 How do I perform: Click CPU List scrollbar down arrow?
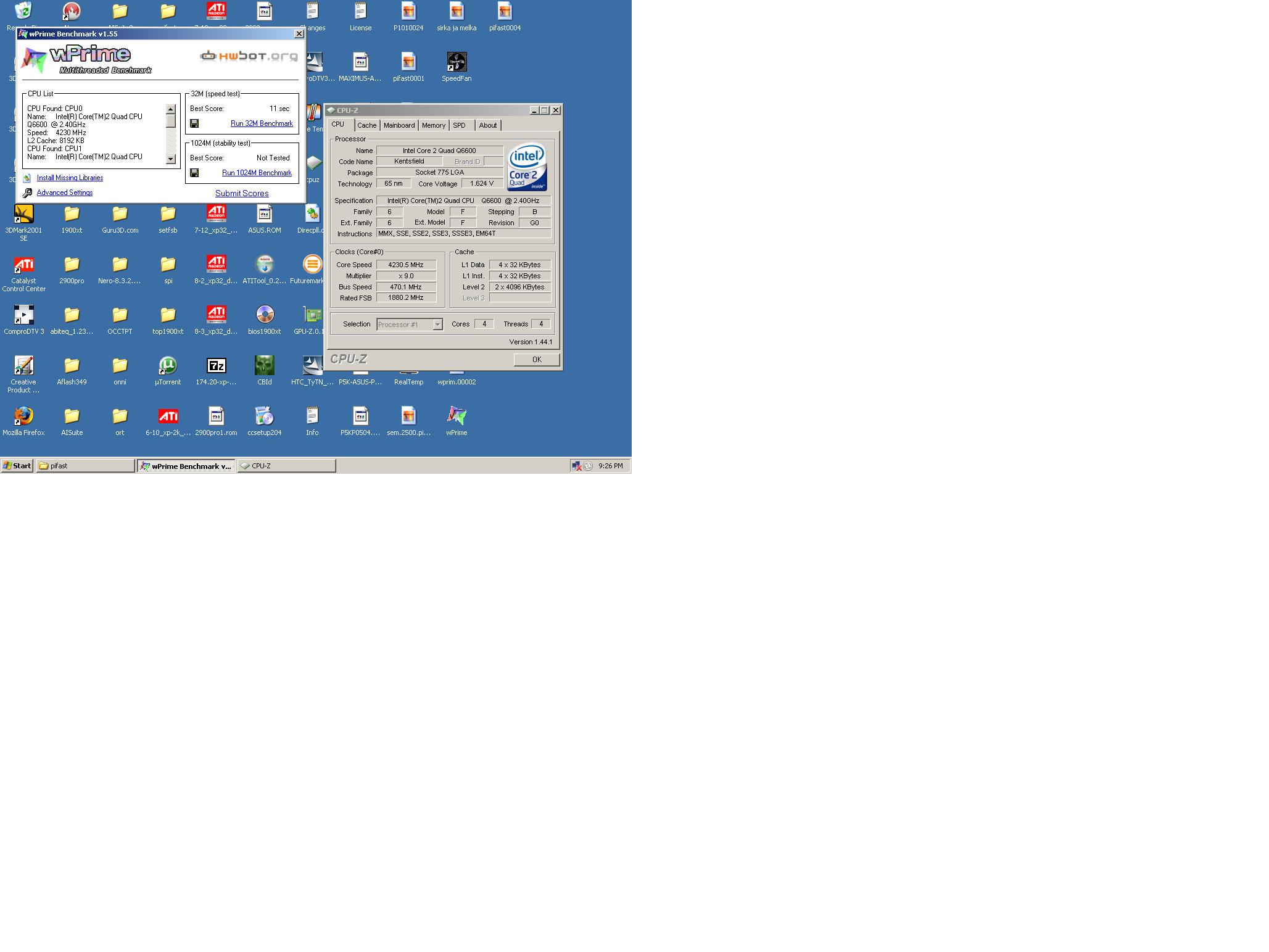(x=171, y=159)
